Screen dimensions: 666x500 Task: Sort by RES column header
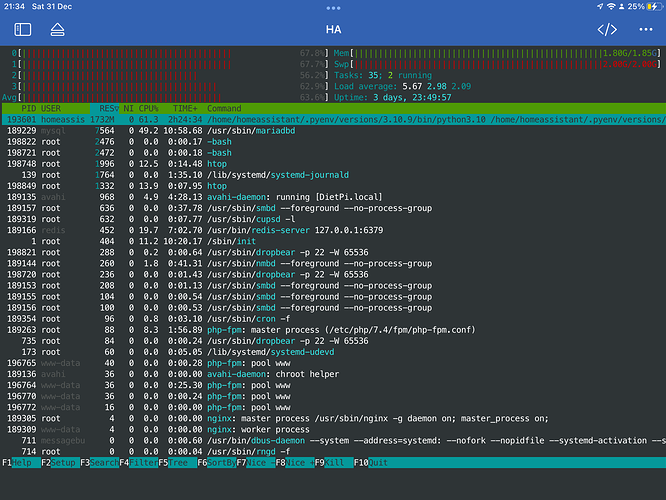pos(109,108)
